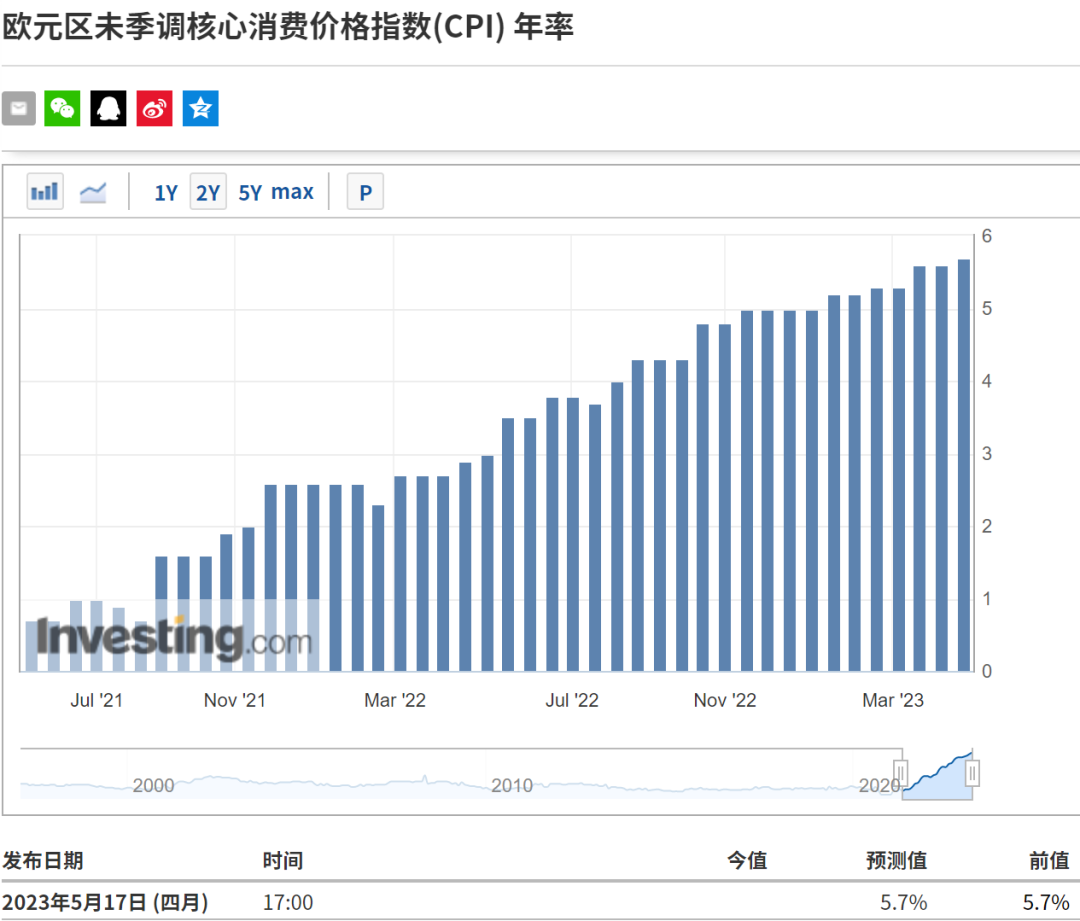This screenshot has height=921, width=1080.
Task: Share via the email envelope icon
Action: [x=19, y=108]
